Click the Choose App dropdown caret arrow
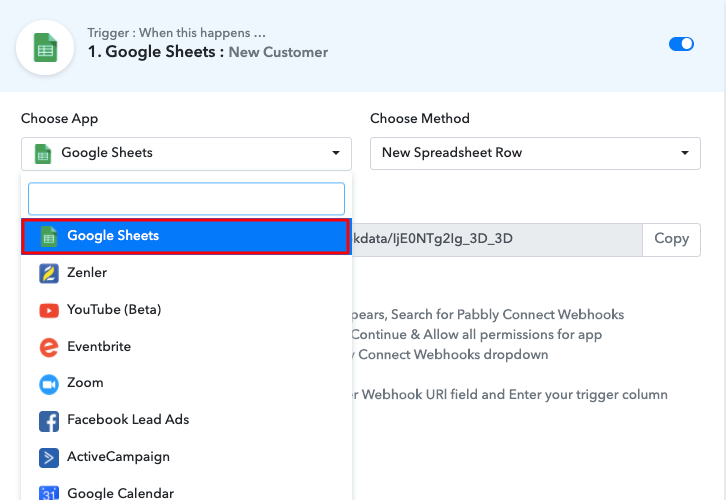The image size is (726, 500). (336, 153)
